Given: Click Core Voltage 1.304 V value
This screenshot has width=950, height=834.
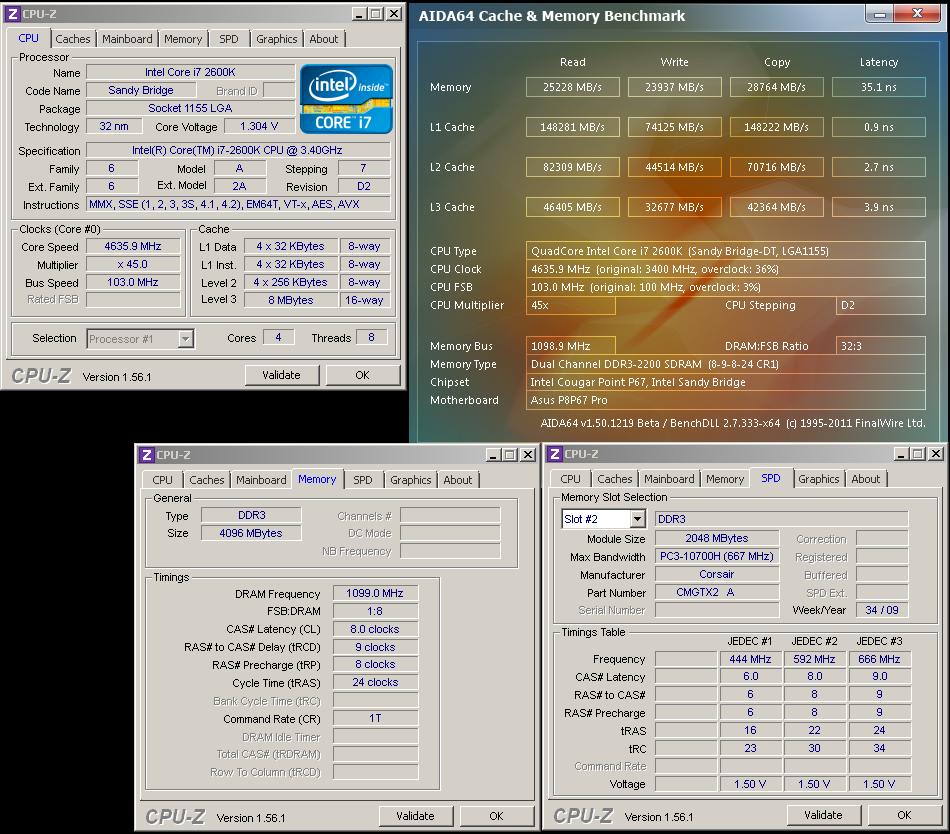Looking at the screenshot, I should 259,126.
